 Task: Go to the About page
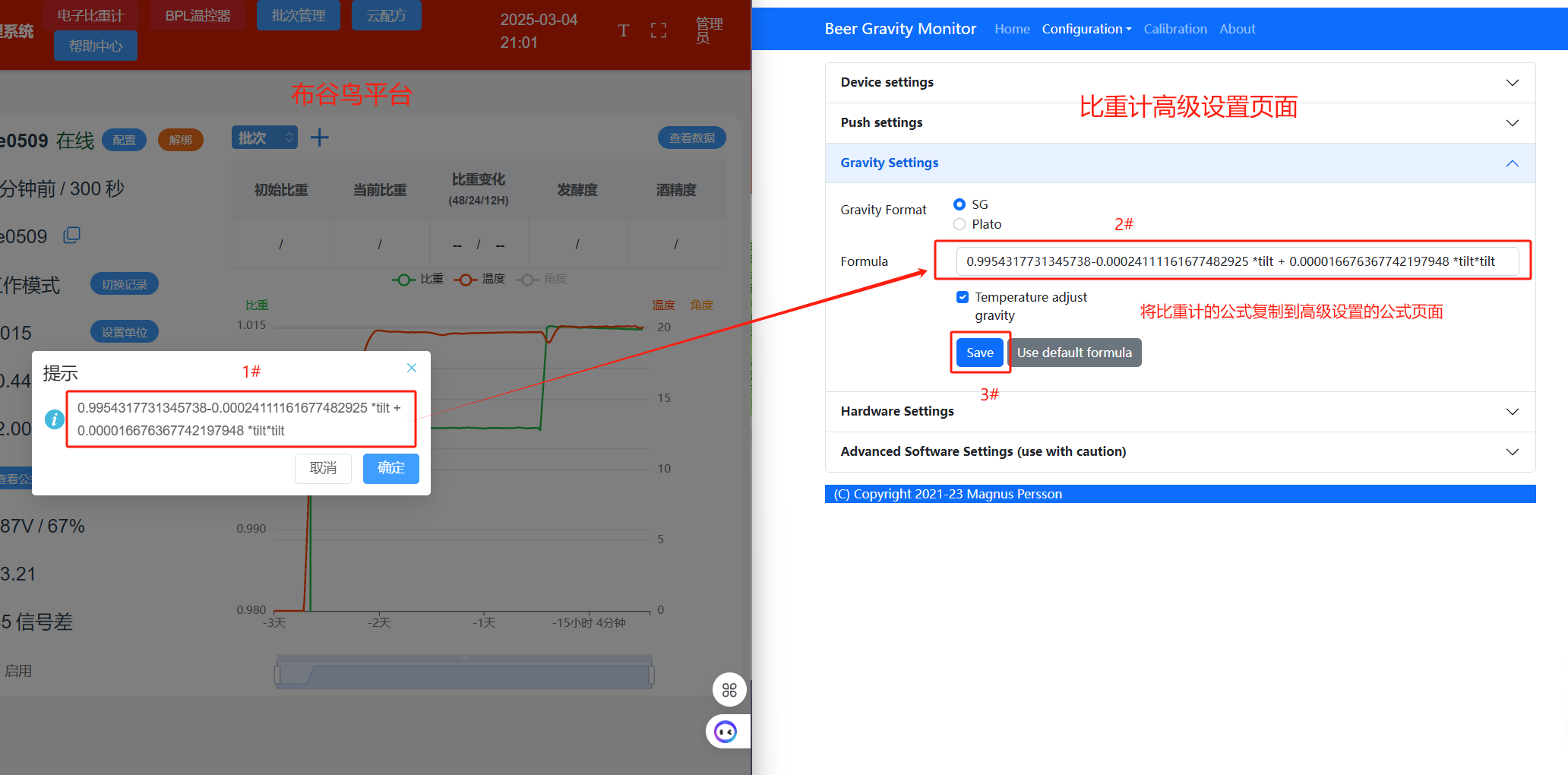pyautogui.click(x=1237, y=29)
